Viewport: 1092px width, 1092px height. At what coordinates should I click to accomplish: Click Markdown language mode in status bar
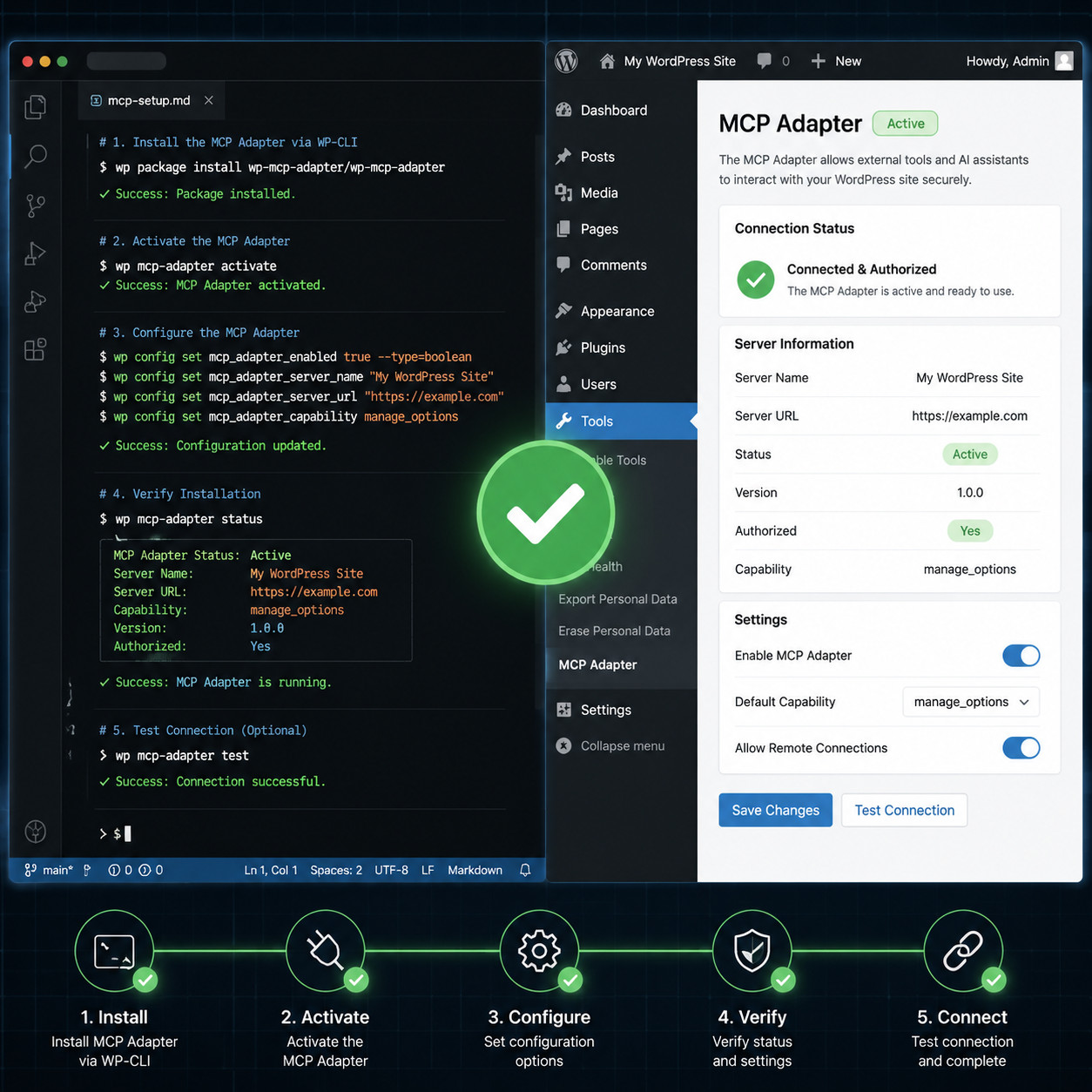click(475, 870)
